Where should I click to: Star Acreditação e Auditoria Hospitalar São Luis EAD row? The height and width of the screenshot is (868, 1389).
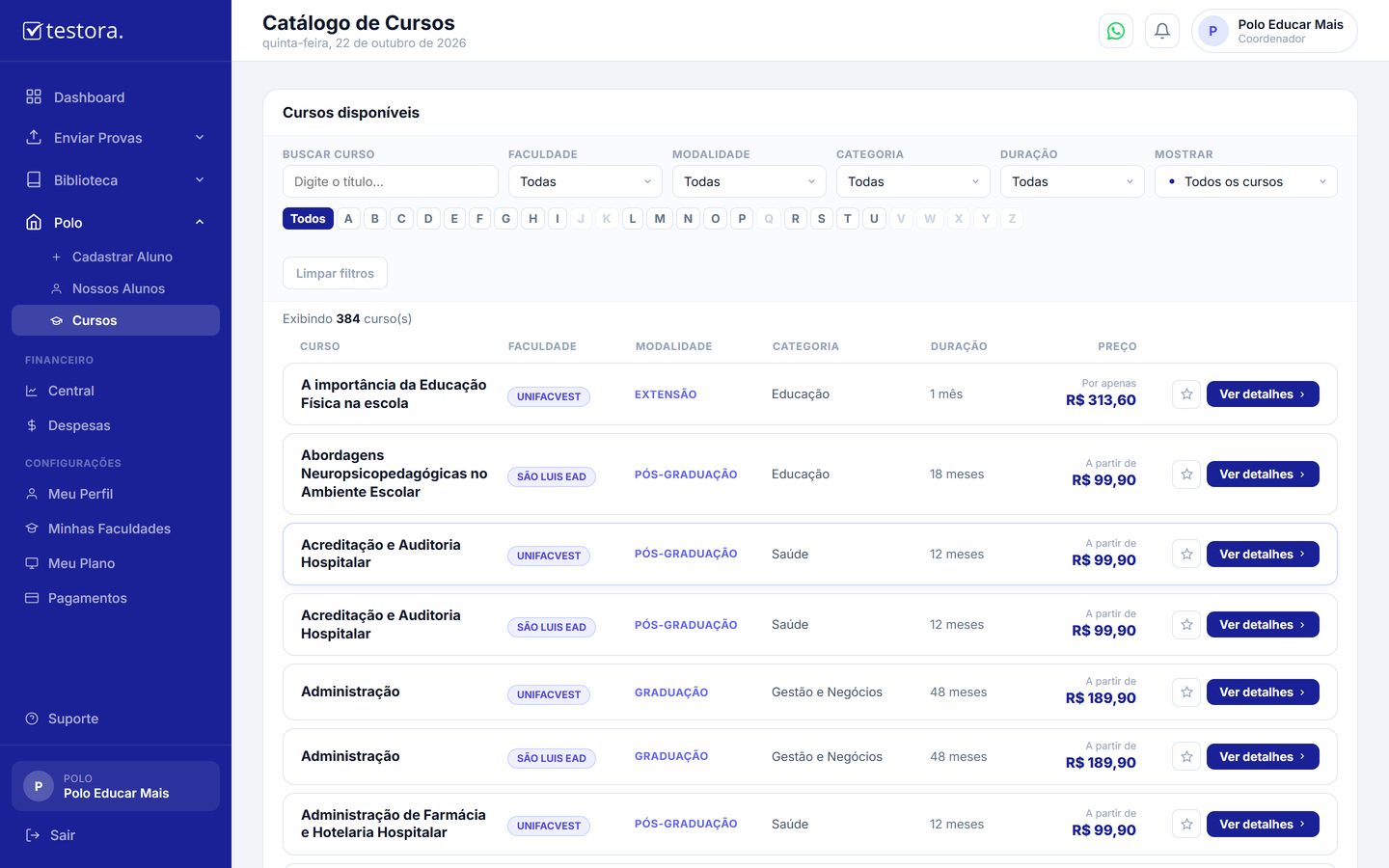pos(1186,625)
